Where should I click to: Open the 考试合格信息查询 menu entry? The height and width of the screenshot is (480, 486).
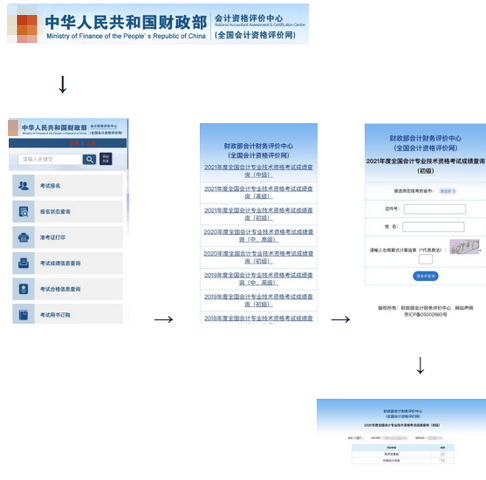click(68, 289)
